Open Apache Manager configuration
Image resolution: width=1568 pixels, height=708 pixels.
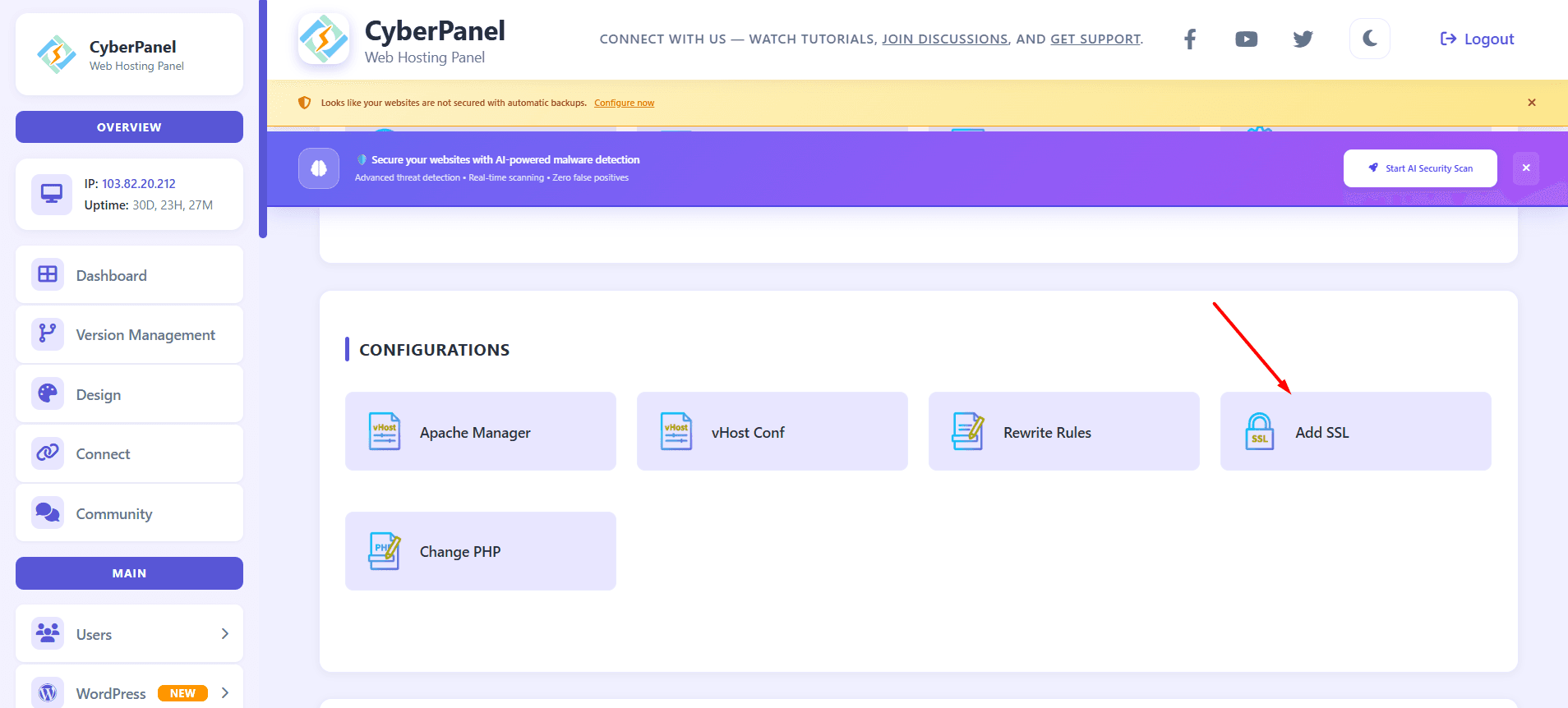(480, 431)
